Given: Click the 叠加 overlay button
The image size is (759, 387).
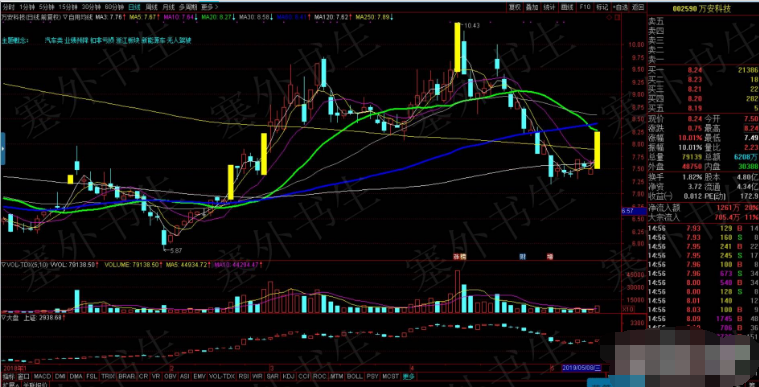Looking at the screenshot, I should coord(531,7).
